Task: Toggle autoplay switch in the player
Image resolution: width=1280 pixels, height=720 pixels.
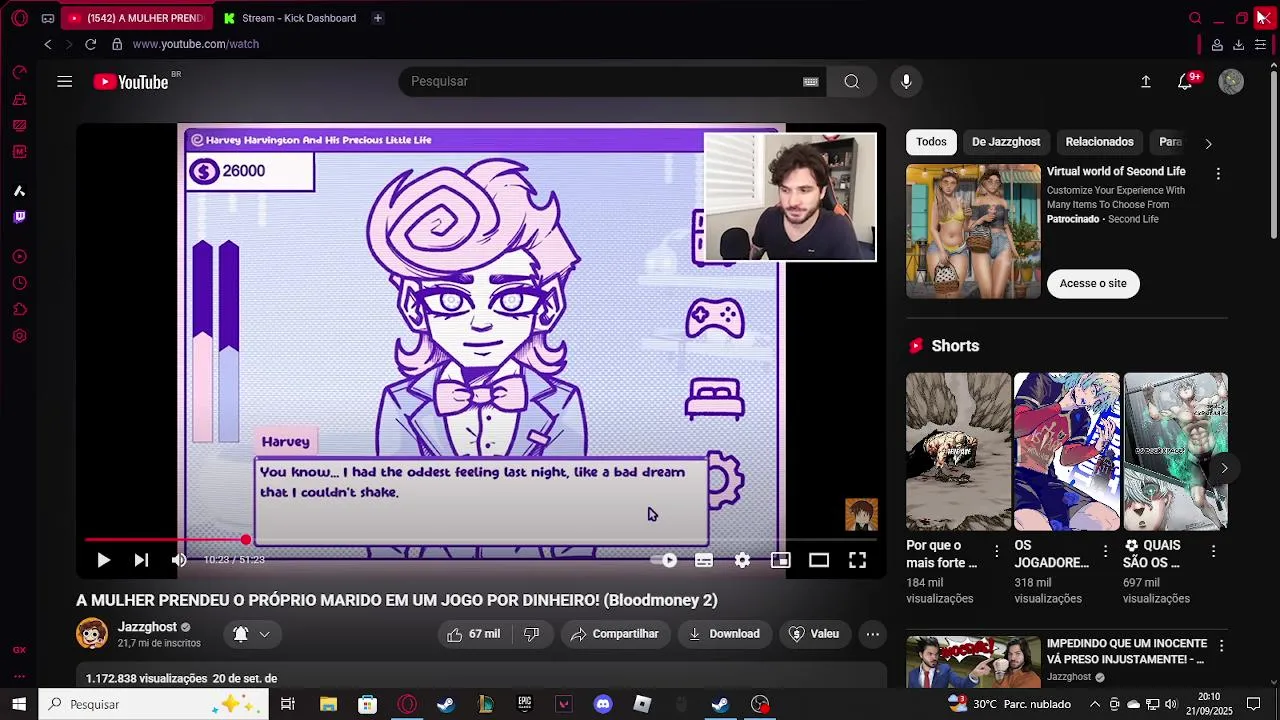Action: [x=666, y=560]
